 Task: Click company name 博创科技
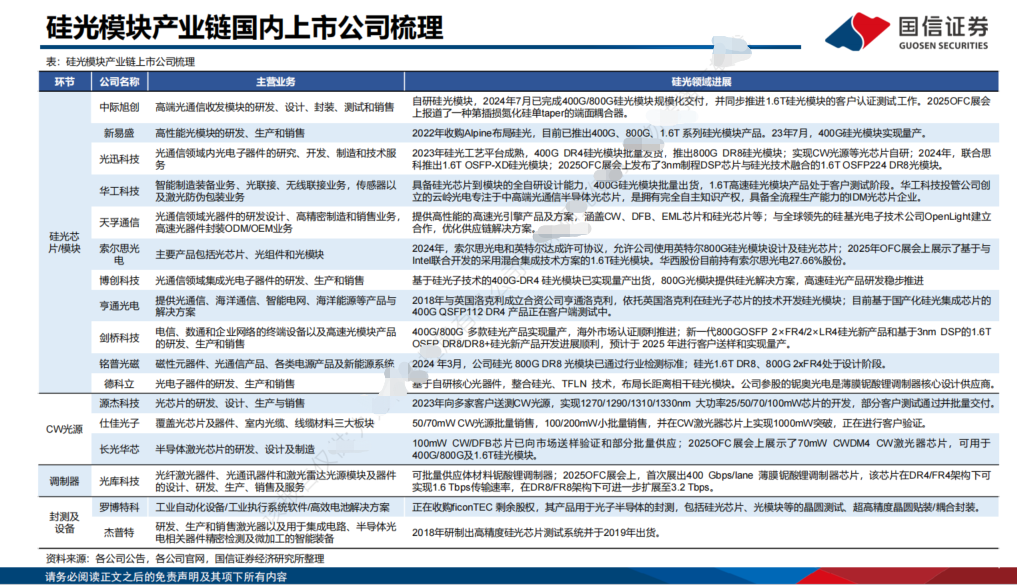119,280
